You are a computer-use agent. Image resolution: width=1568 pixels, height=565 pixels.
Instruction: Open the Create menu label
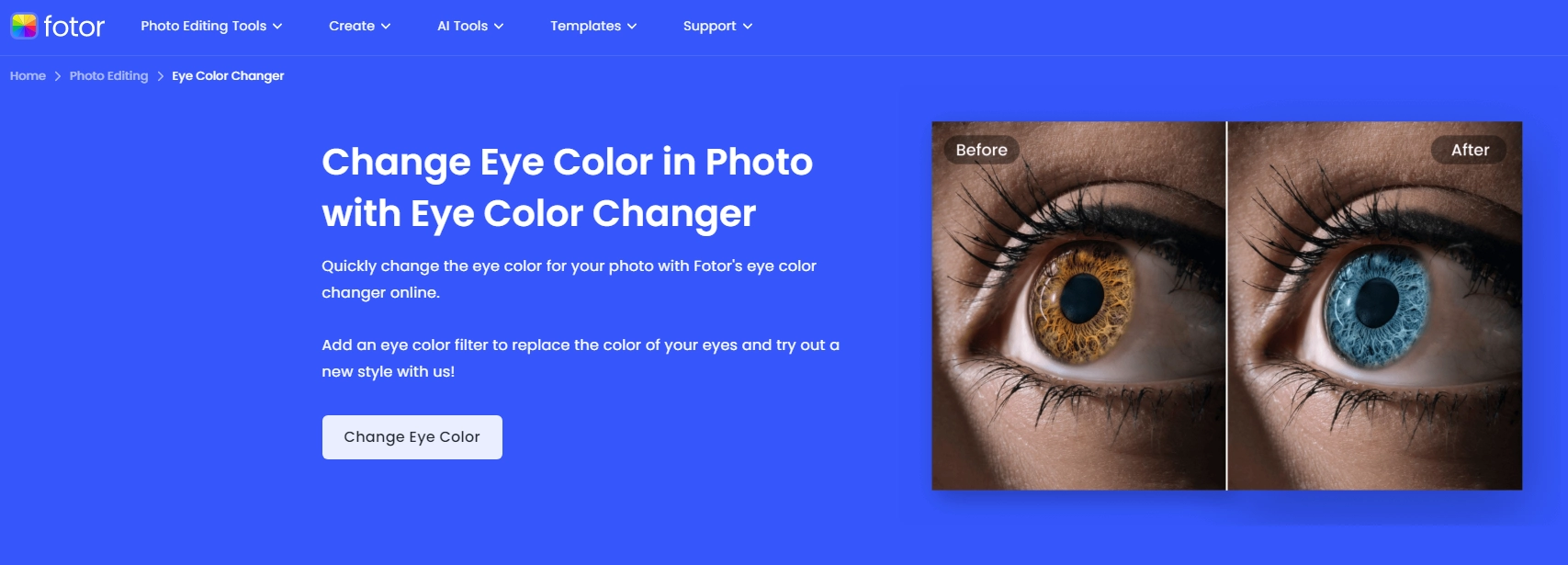pyautogui.click(x=352, y=26)
